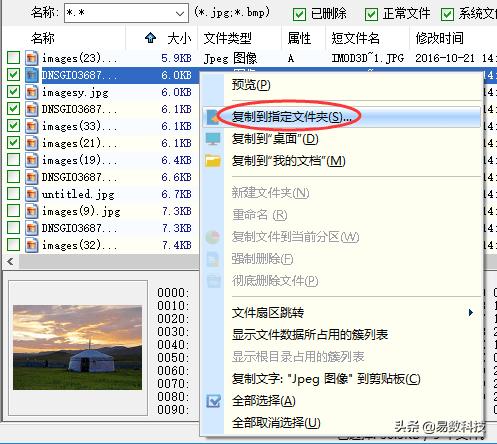This screenshot has height=444, width=497.
Task: Toggle the 已删除 checkbox
Action: tap(299, 14)
